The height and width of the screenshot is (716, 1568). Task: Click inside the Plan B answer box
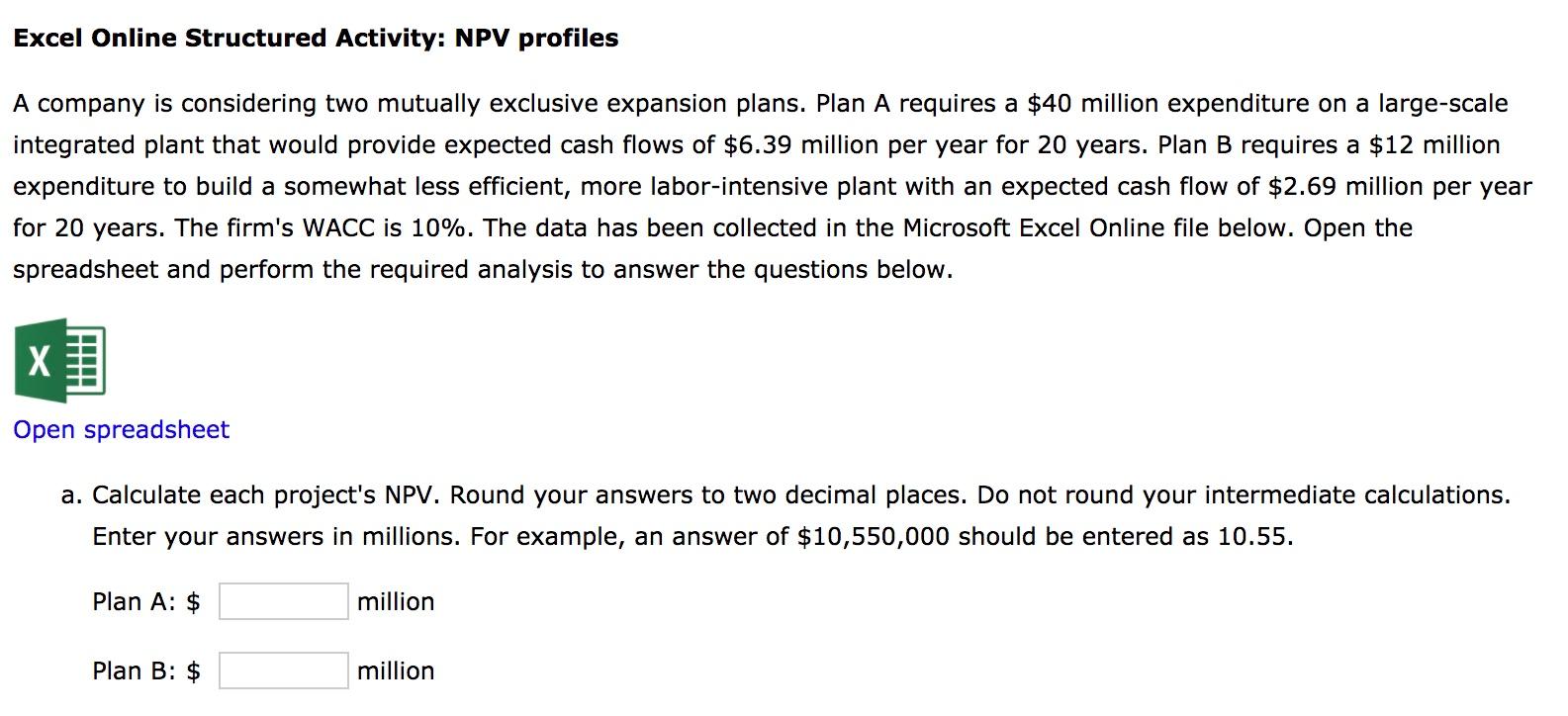click(283, 670)
